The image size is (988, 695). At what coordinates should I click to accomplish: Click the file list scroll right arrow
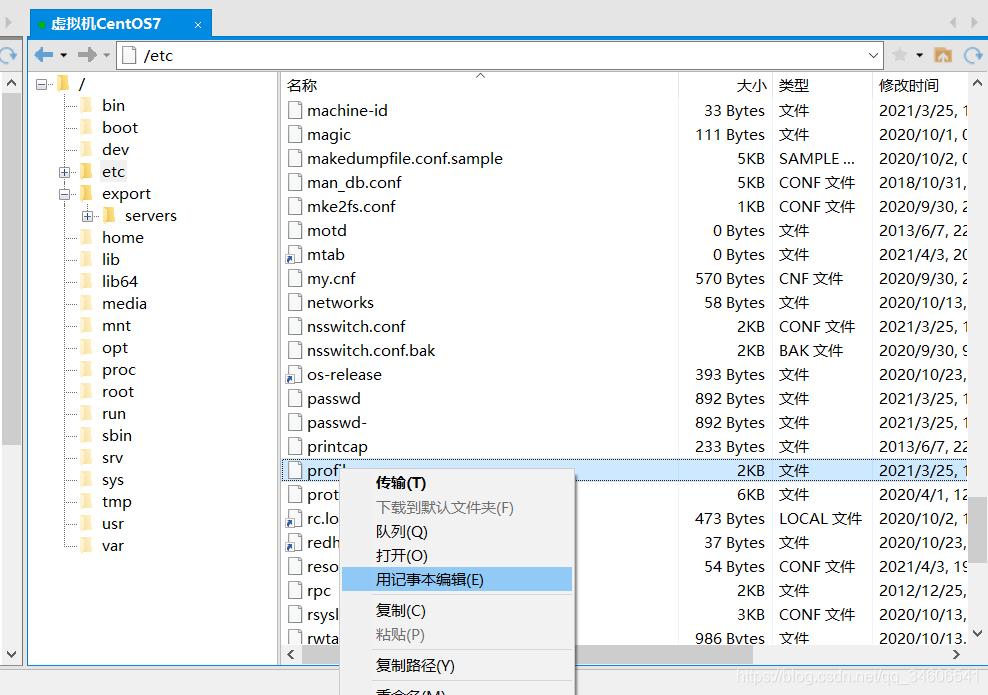(x=956, y=655)
